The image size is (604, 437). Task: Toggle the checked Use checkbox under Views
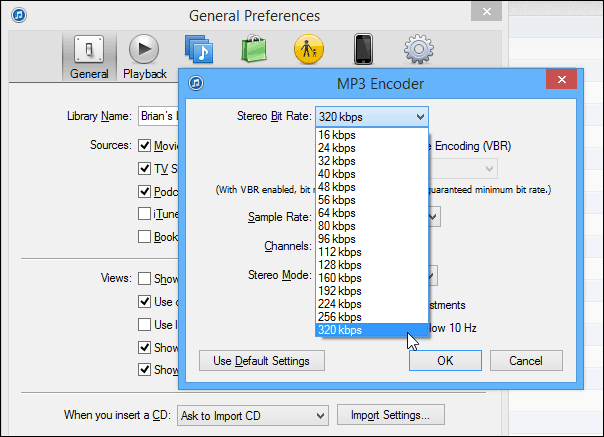(x=144, y=302)
